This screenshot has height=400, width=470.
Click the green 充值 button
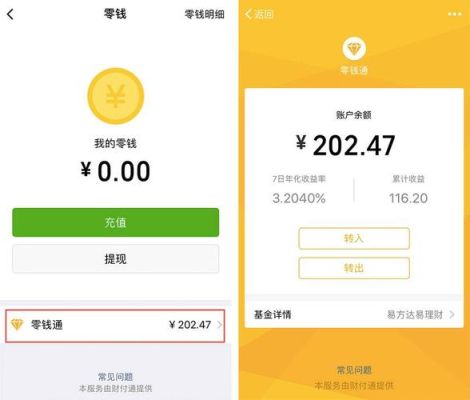[116, 222]
